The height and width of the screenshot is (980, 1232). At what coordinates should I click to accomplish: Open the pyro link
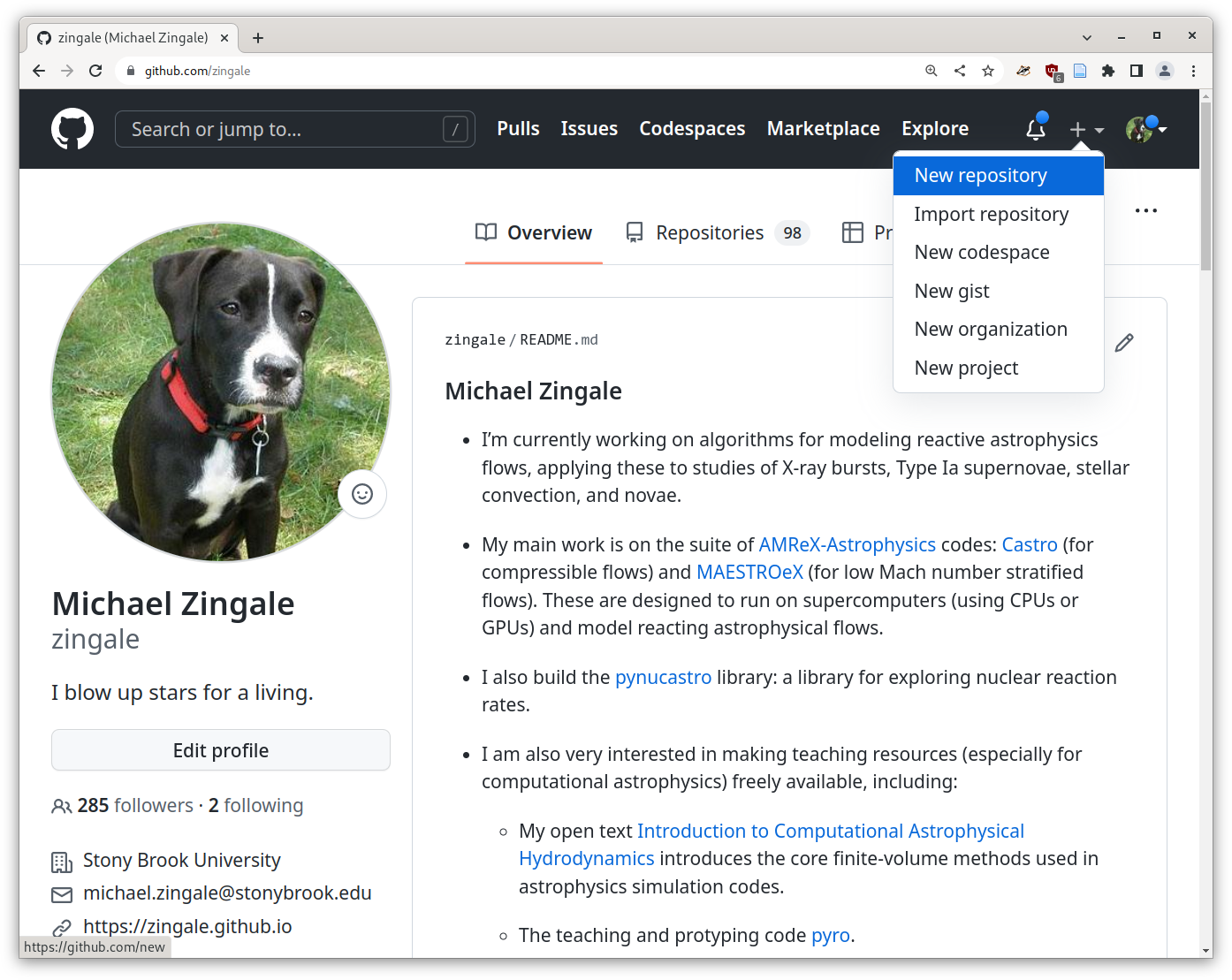tap(831, 935)
